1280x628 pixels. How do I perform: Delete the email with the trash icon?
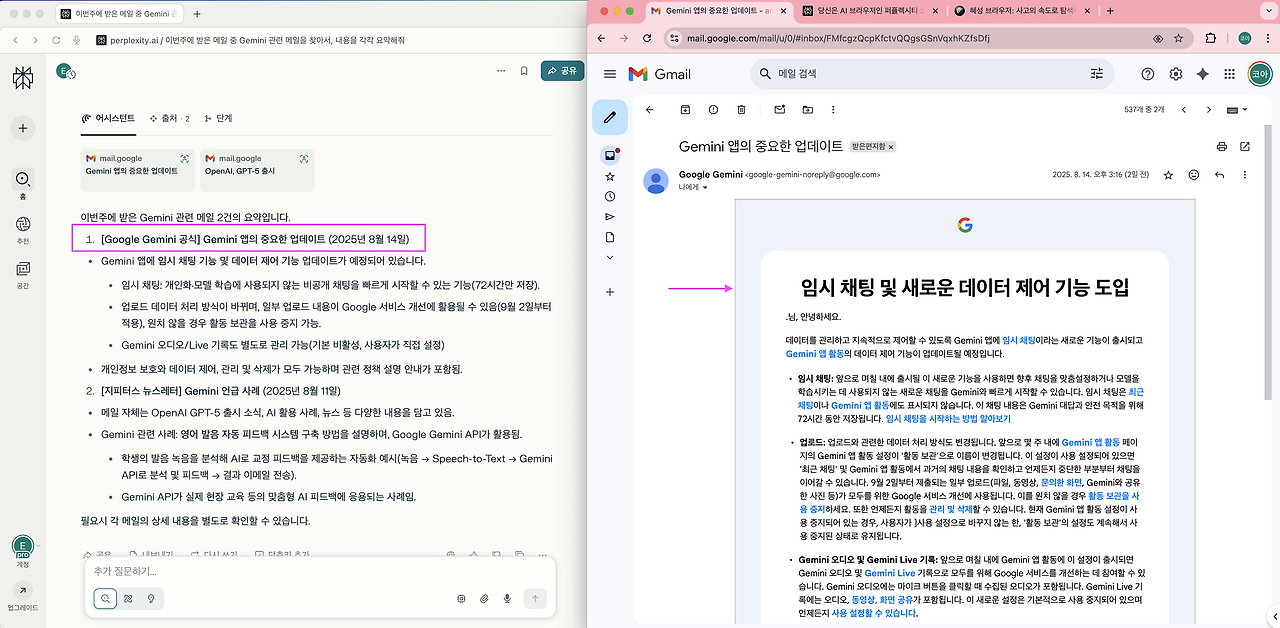pos(741,109)
